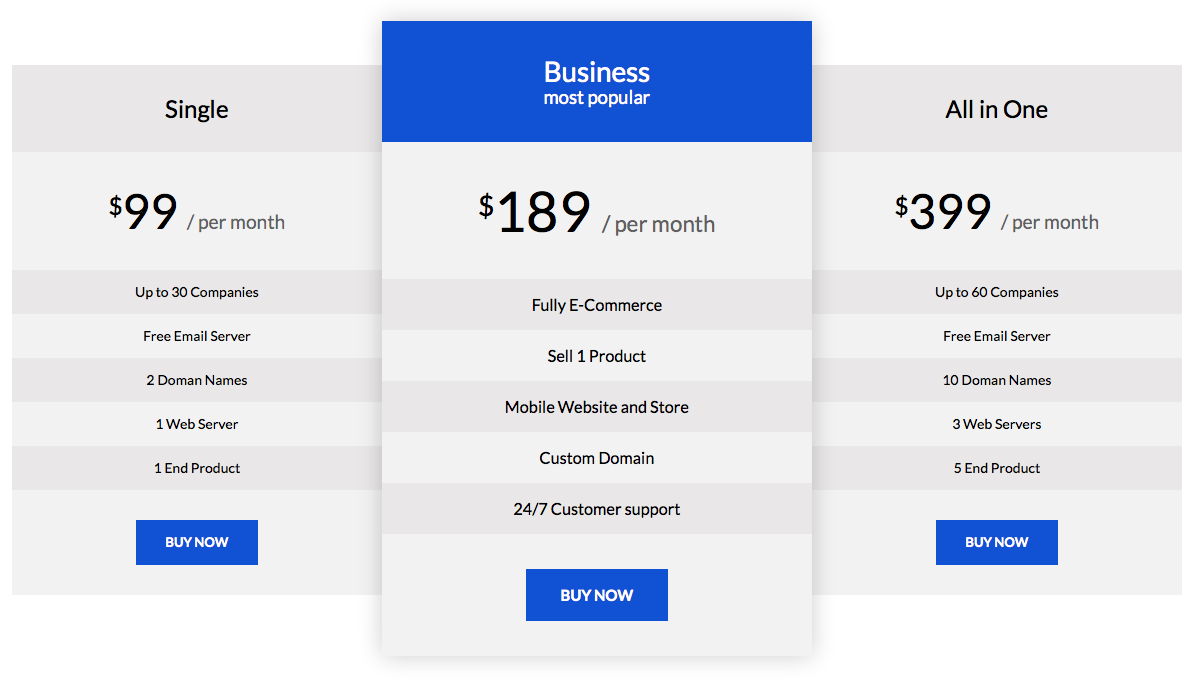
Task: Click the 'most popular' subtitle
Action: click(596, 98)
